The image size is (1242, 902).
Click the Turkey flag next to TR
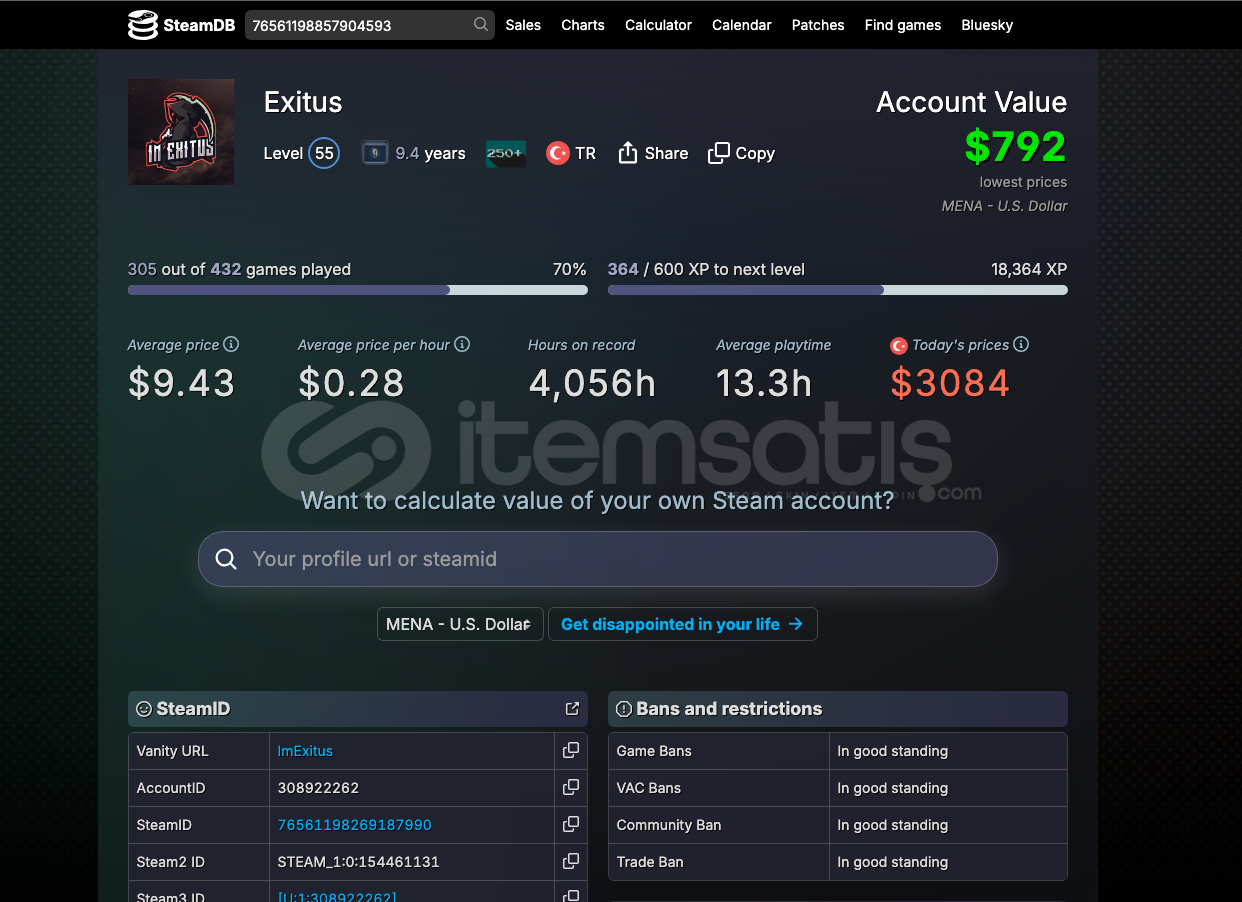[x=558, y=153]
